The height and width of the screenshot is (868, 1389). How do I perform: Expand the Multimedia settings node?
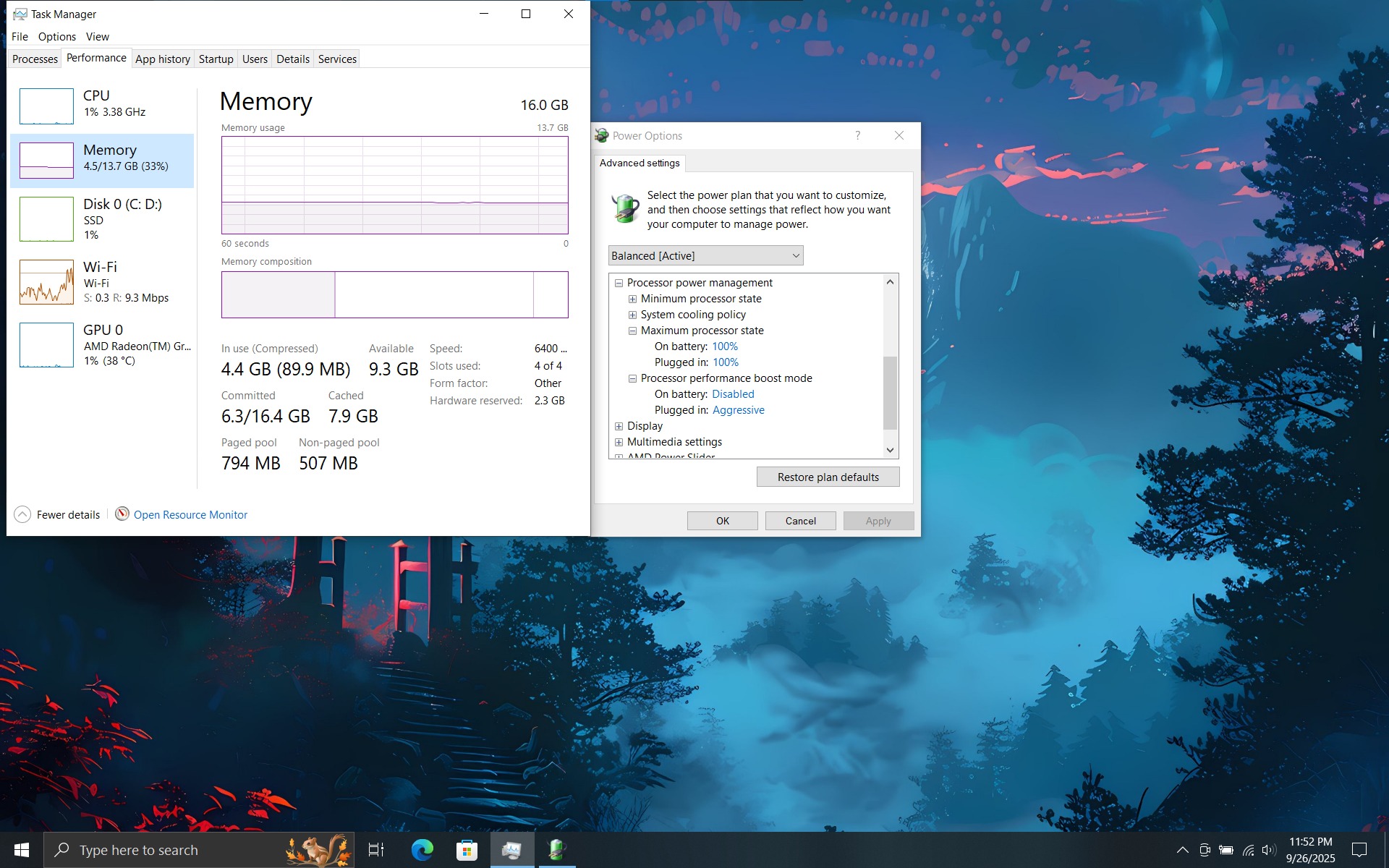pyautogui.click(x=619, y=442)
